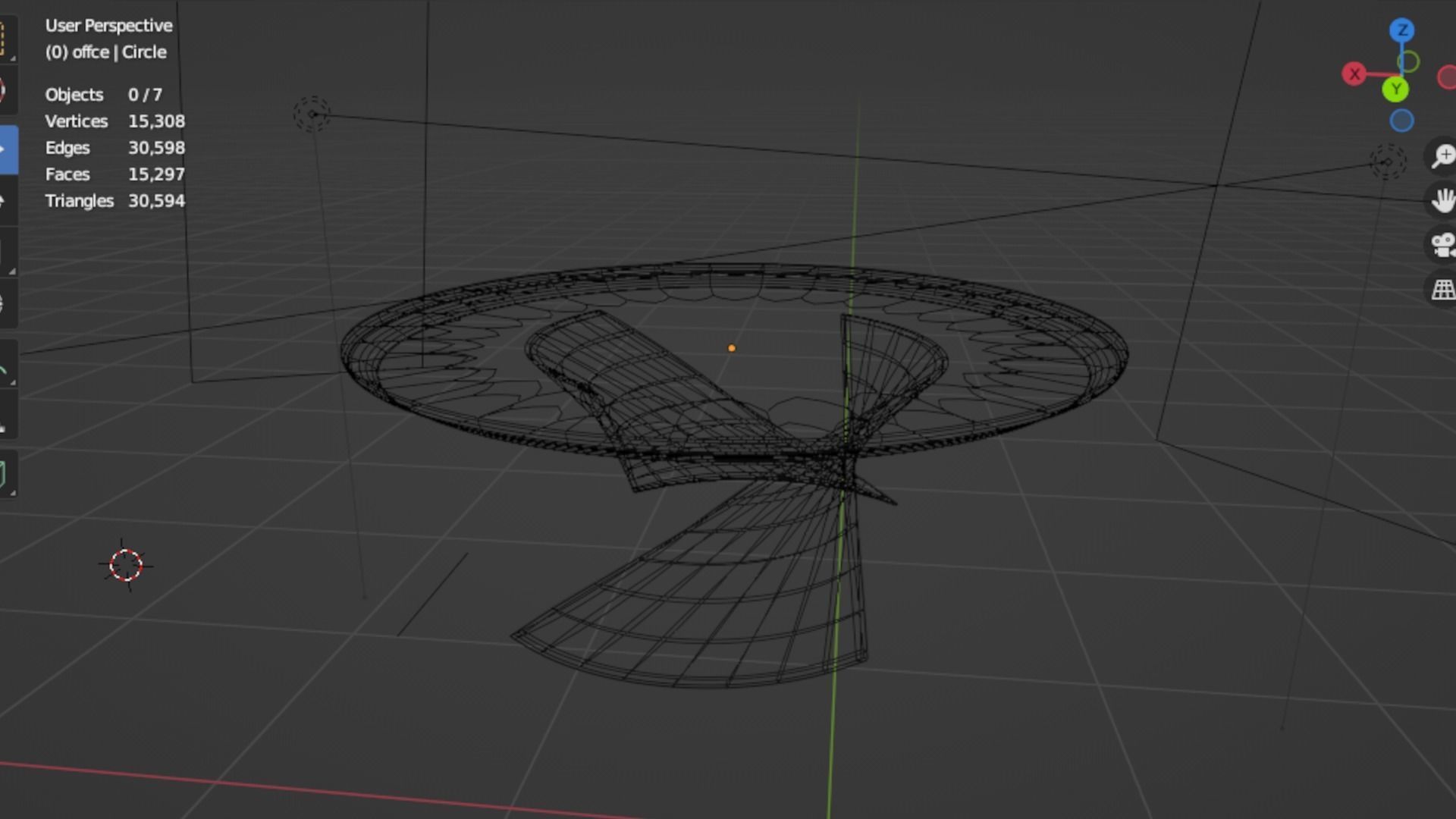Viewport: 1456px width, 819px height.
Task: Click the pan hand viewport button
Action: pyautogui.click(x=1442, y=200)
